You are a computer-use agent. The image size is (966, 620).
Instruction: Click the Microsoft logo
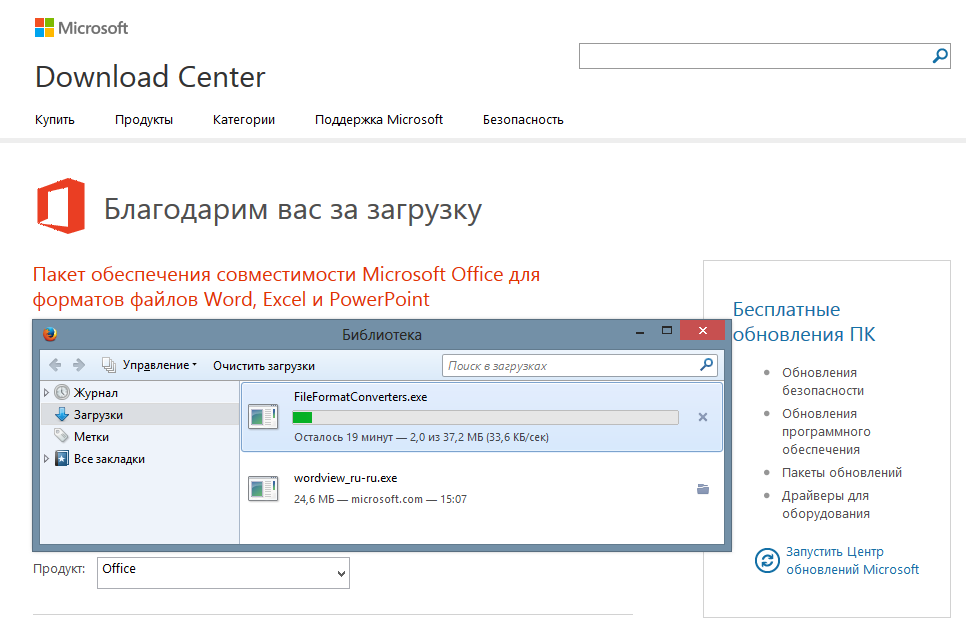(82, 28)
